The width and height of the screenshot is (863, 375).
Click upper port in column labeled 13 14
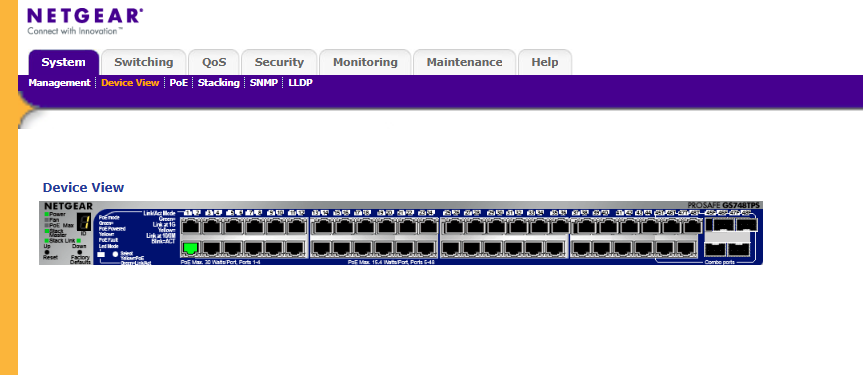click(x=323, y=226)
